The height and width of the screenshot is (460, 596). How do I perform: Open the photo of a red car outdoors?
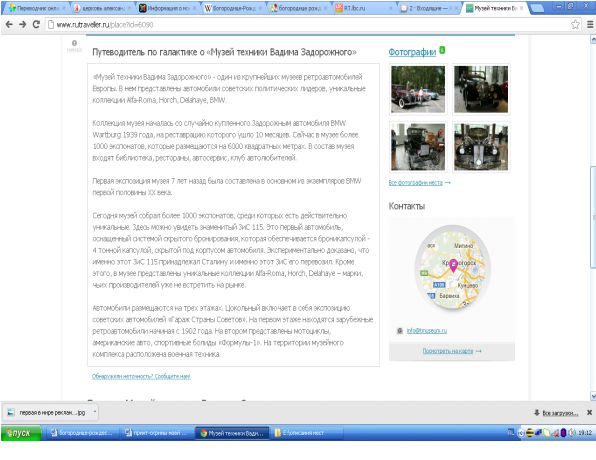[418, 89]
